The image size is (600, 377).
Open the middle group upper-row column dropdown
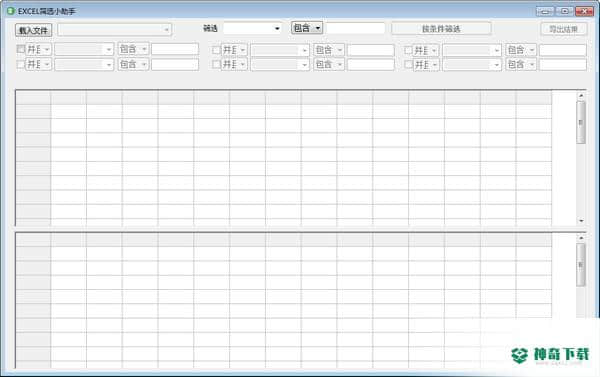pyautogui.click(x=280, y=50)
